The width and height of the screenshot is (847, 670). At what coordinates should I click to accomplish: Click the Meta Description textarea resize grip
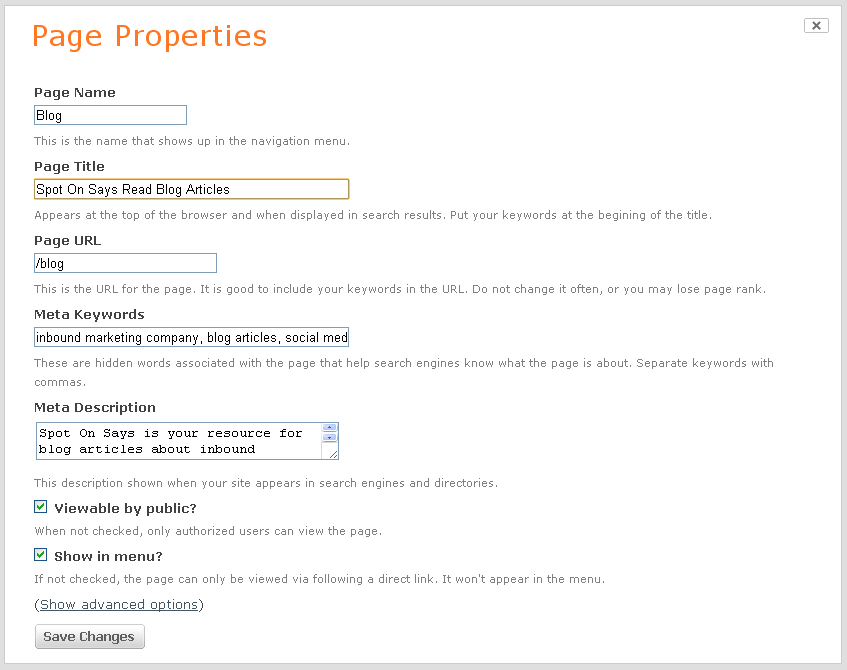333,454
